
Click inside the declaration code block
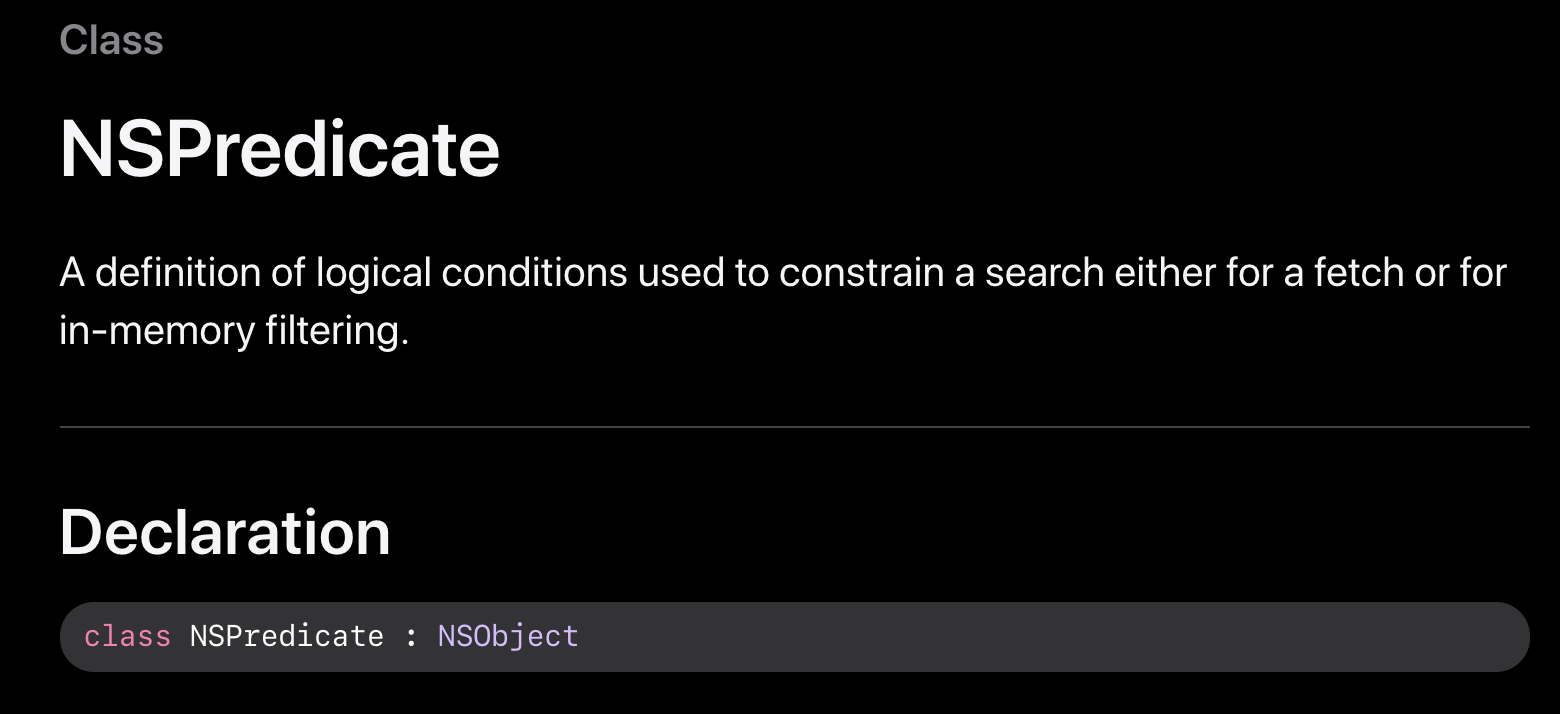coord(795,637)
